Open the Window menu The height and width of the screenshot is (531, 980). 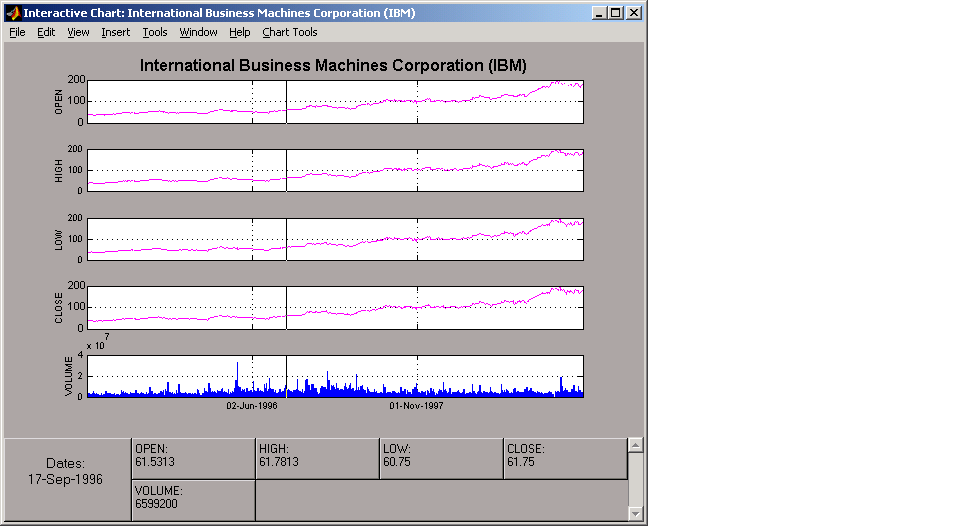[x=198, y=32]
